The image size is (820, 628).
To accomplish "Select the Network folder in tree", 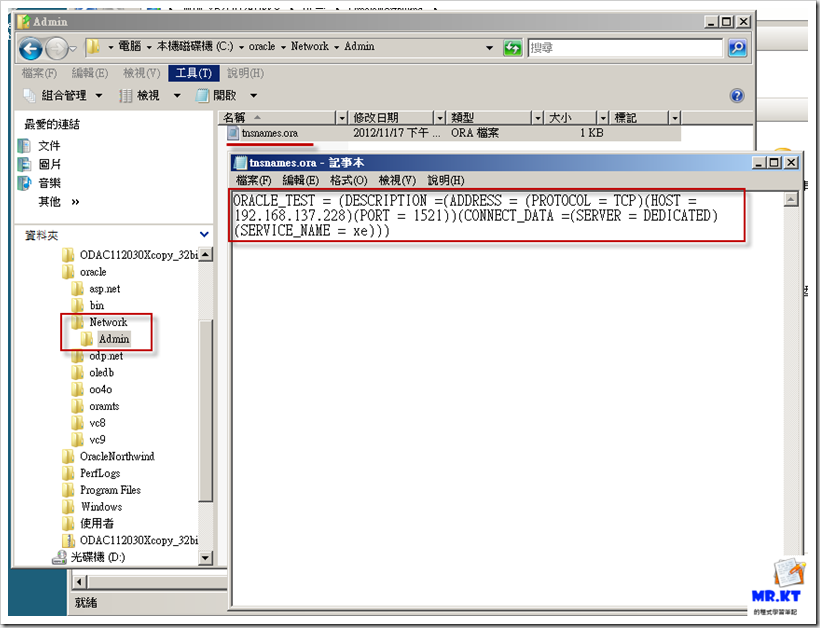I will (108, 322).
